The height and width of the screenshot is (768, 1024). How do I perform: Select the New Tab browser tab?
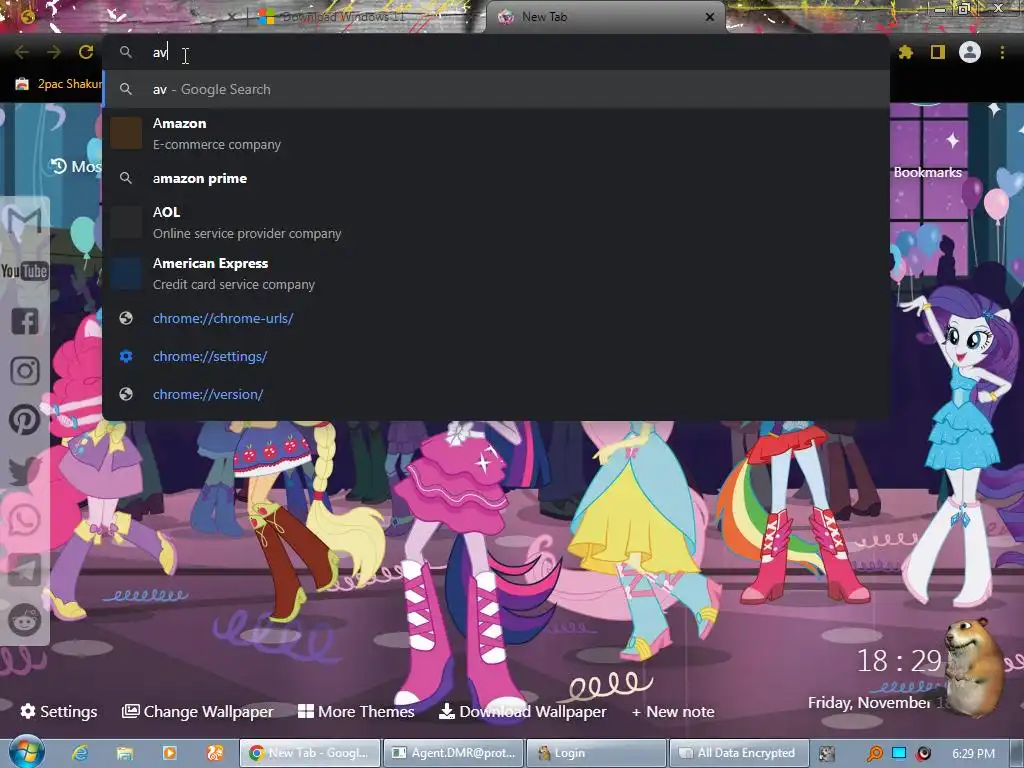click(x=605, y=17)
